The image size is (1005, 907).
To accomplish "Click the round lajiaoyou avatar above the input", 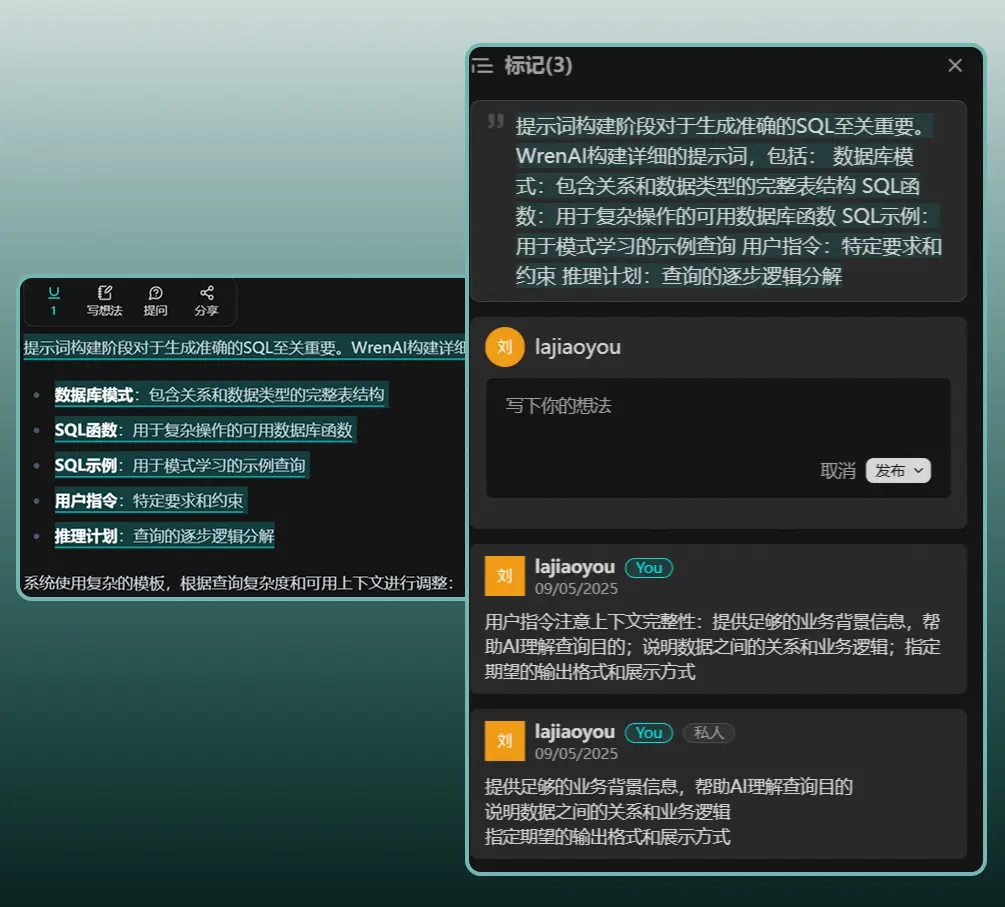I will point(505,347).
